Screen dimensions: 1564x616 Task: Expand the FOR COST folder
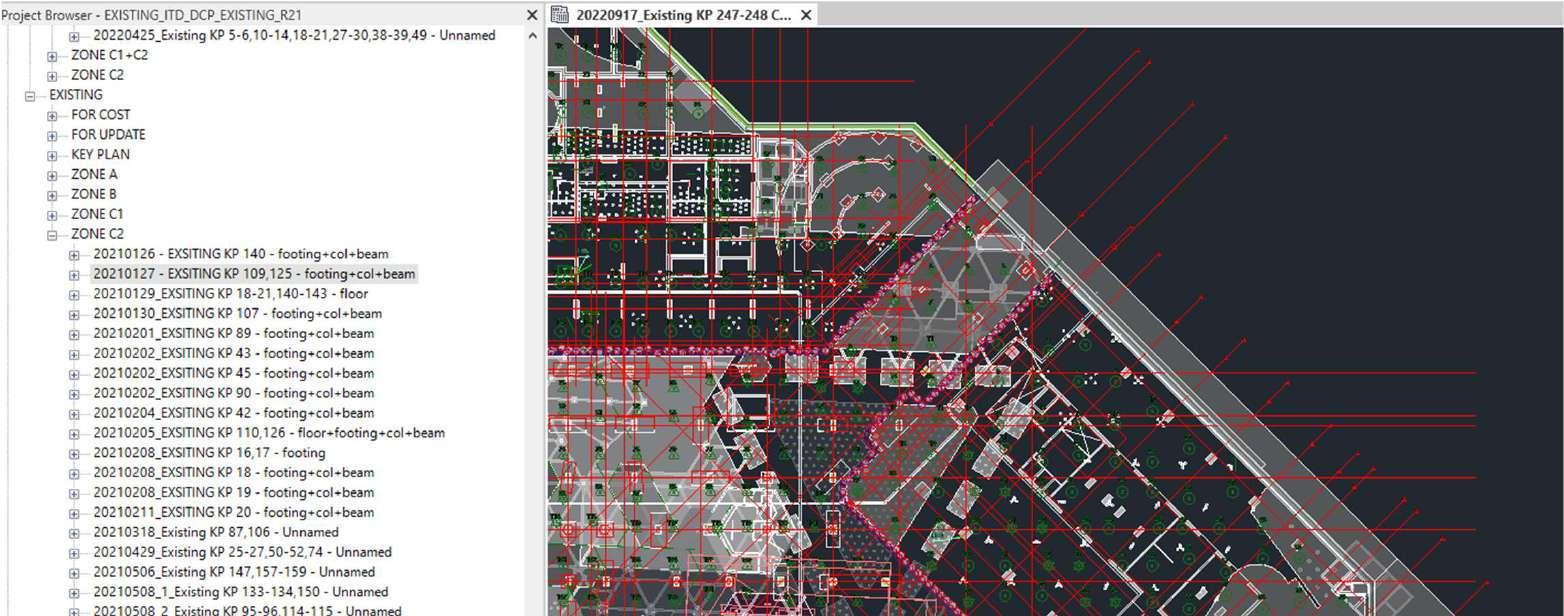(52, 115)
